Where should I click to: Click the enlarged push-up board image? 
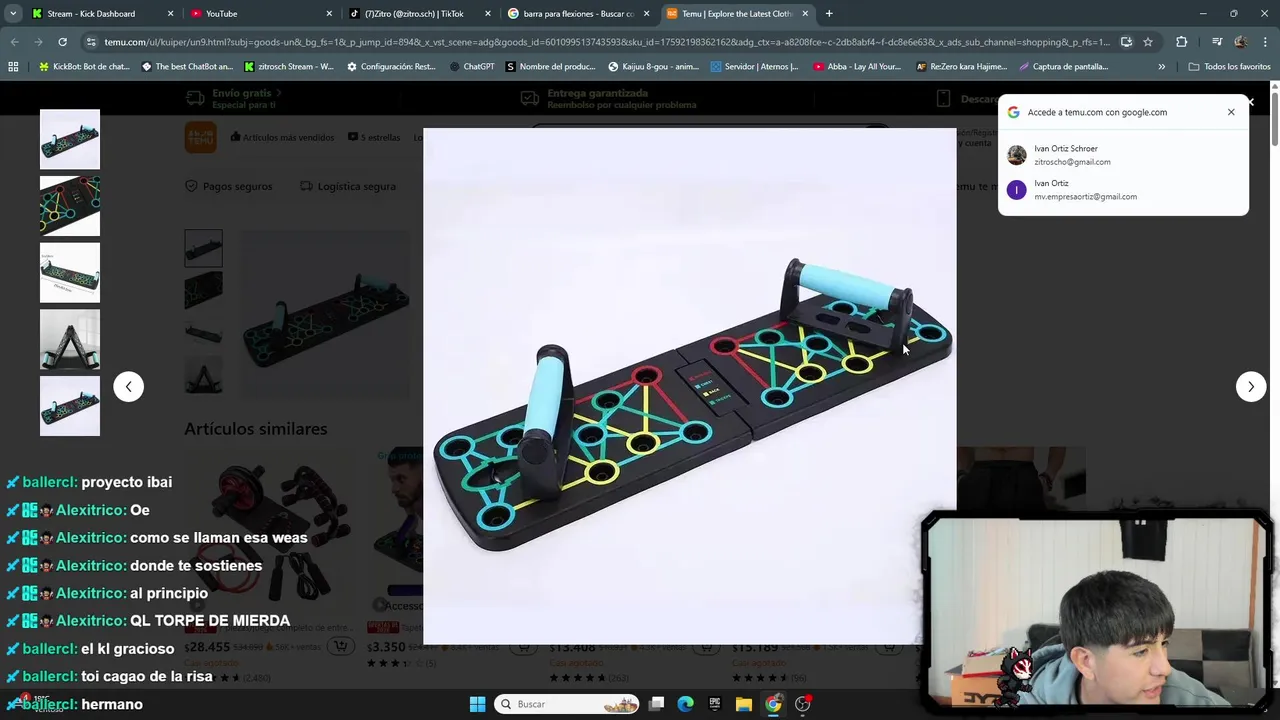[x=690, y=386]
